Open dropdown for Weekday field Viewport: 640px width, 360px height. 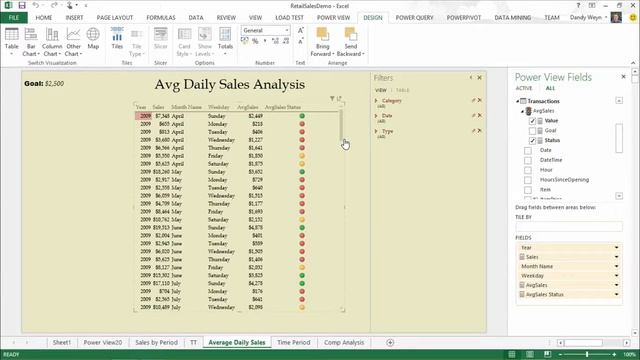pos(616,276)
